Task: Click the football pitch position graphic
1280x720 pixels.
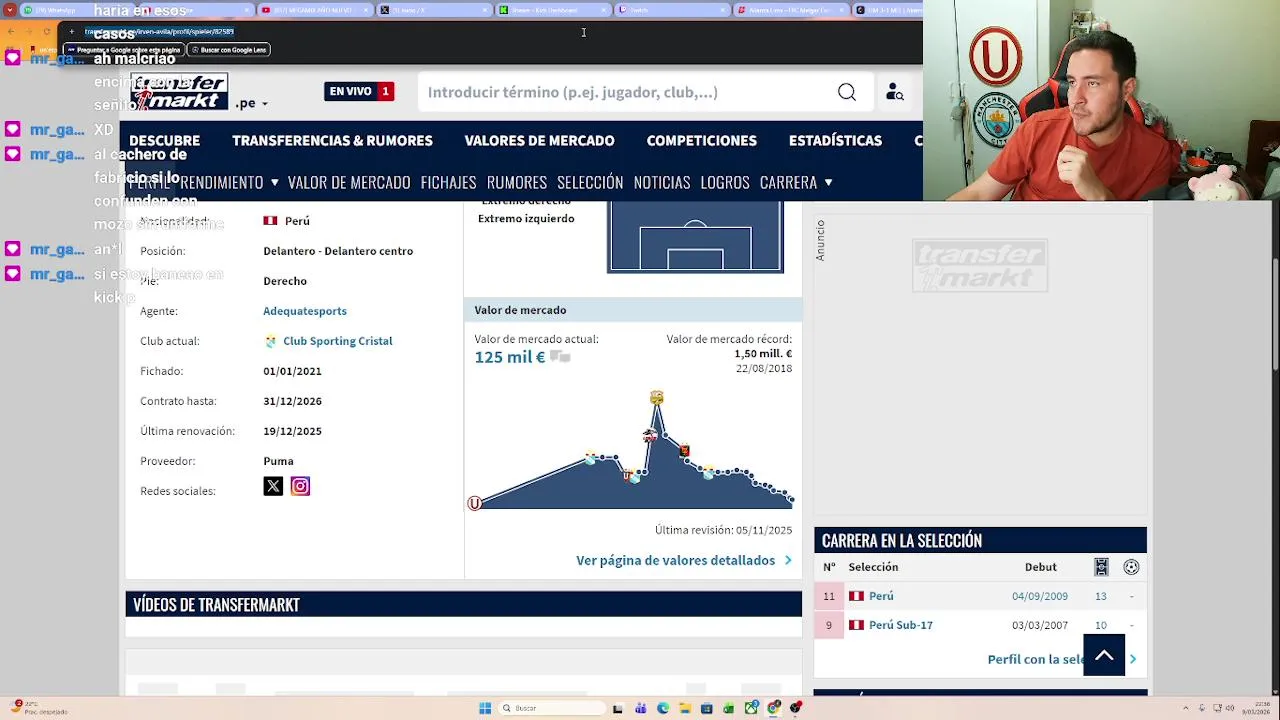Action: click(695, 236)
